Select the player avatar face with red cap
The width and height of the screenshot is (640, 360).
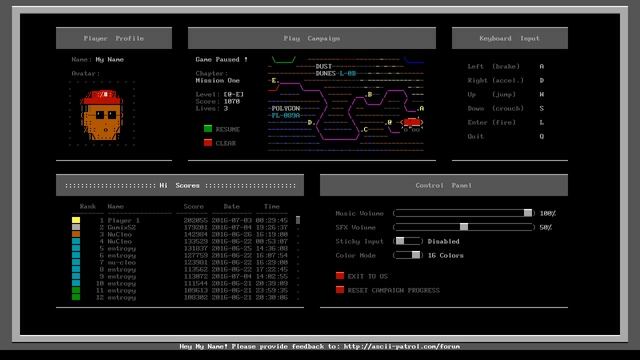[x=102, y=114]
